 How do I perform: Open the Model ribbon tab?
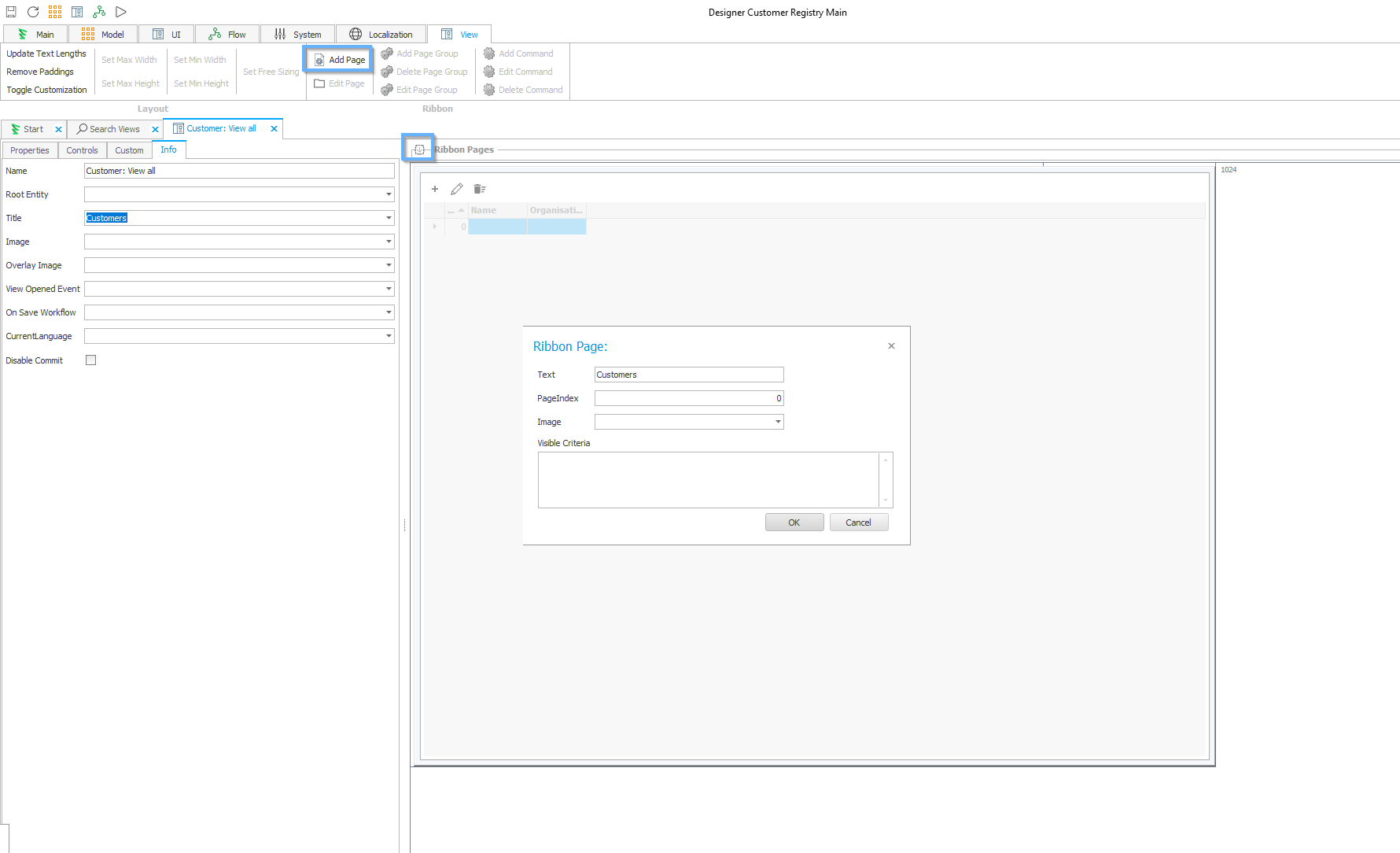[x=103, y=35]
